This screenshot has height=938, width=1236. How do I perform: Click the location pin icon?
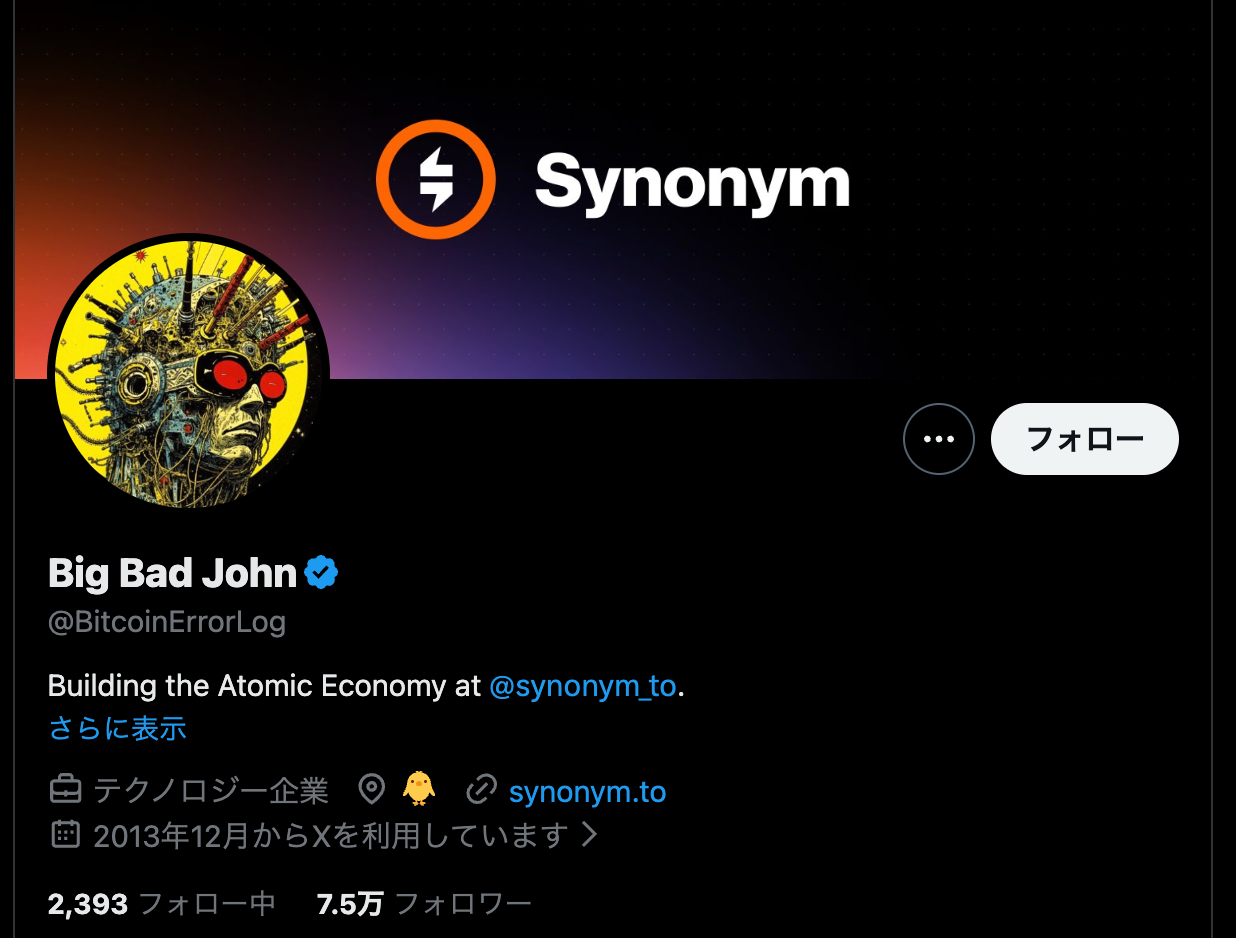coord(372,790)
